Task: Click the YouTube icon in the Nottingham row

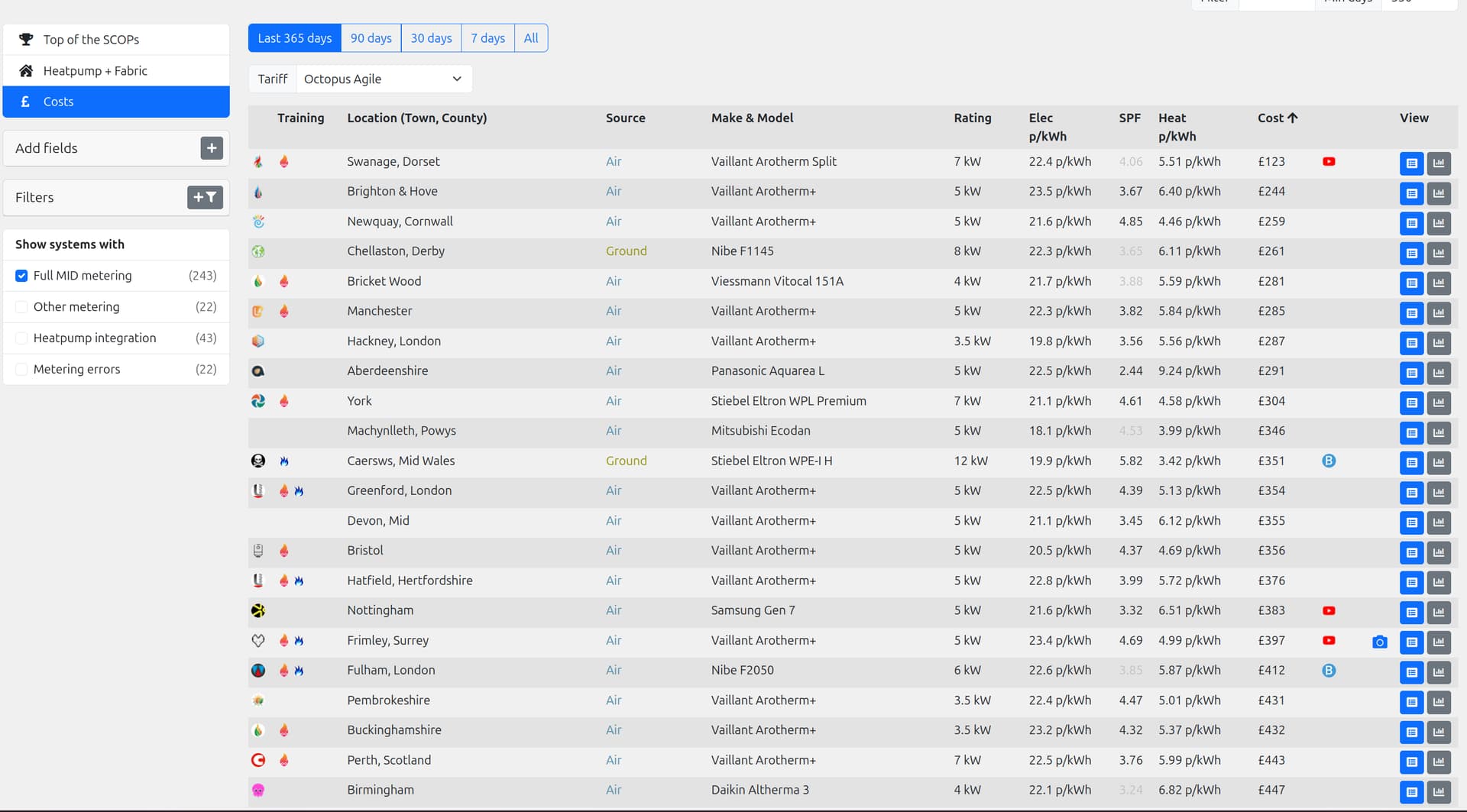Action: click(x=1329, y=610)
